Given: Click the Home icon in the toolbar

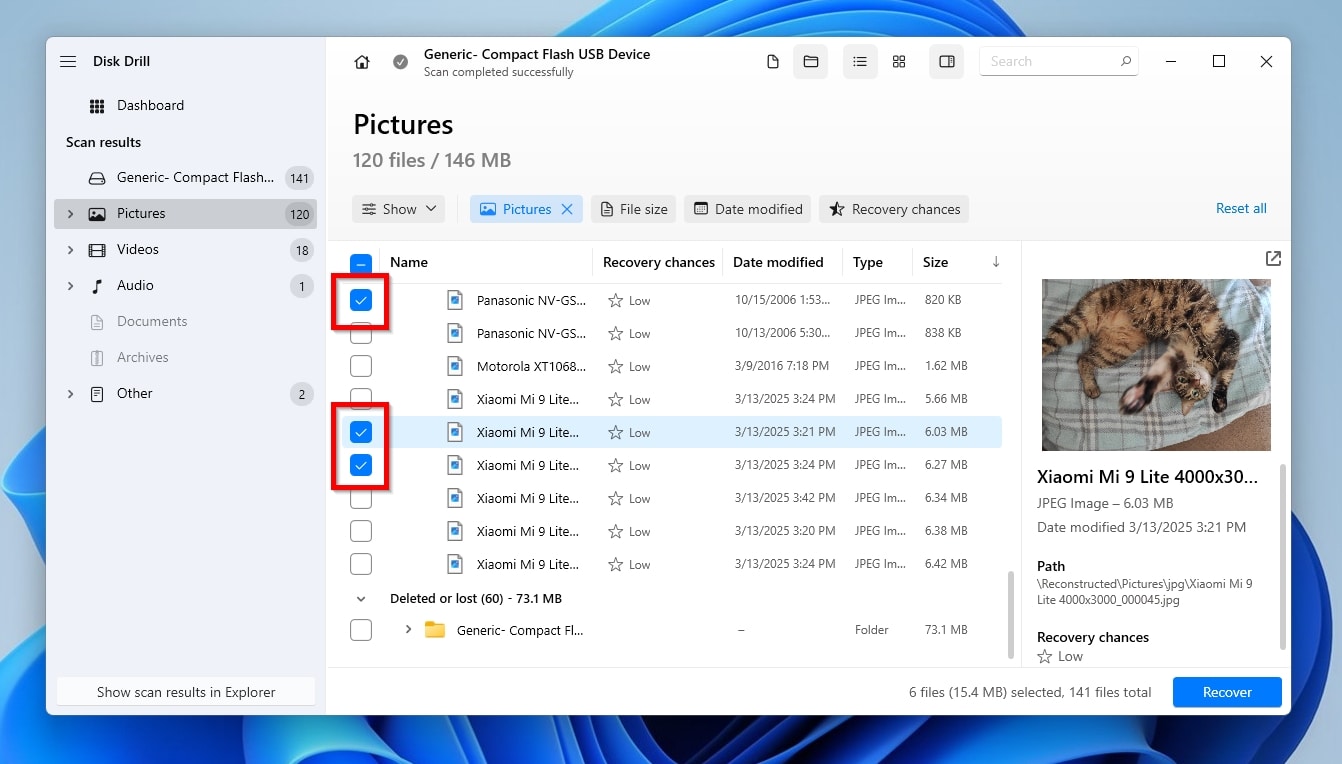Looking at the screenshot, I should pos(361,61).
